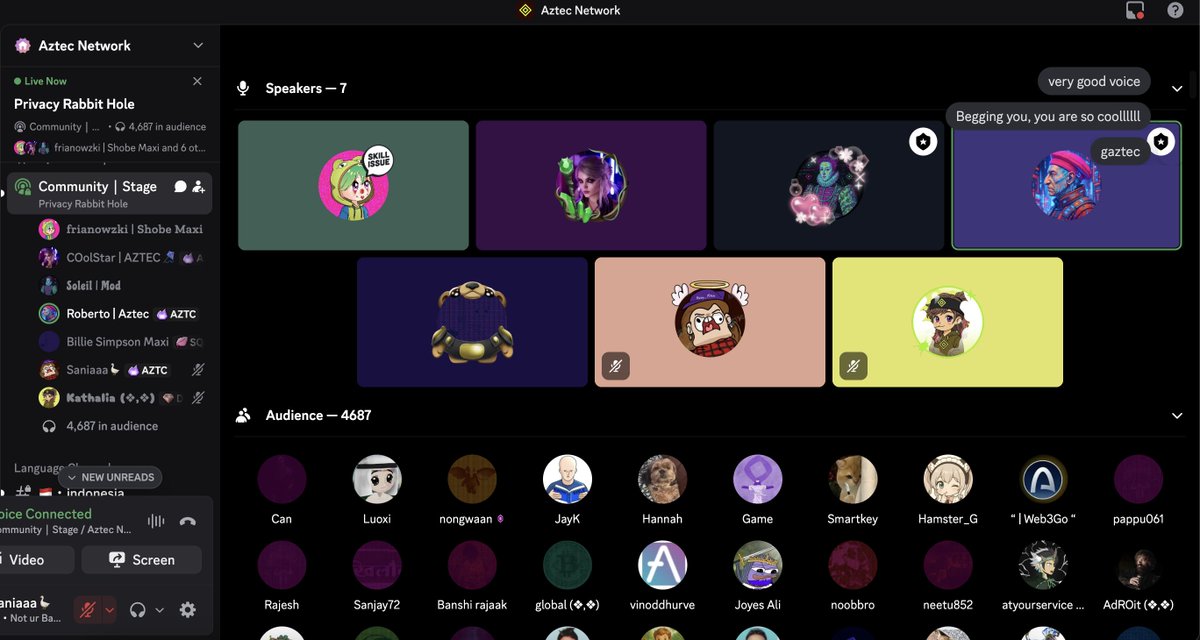Open Roberto | Aztec in the channel list

pyautogui.click(x=120, y=313)
